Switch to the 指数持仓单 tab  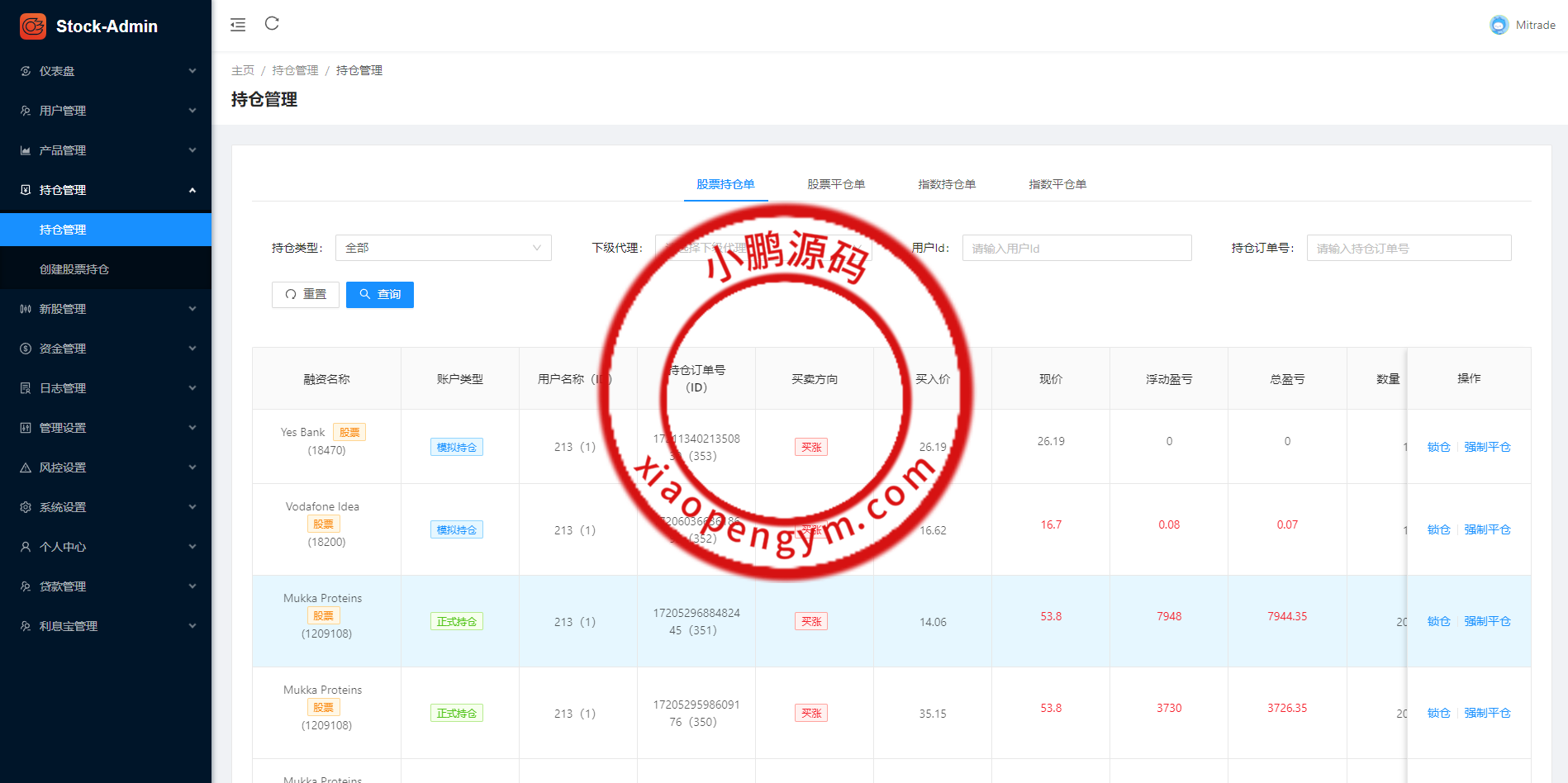click(x=947, y=184)
